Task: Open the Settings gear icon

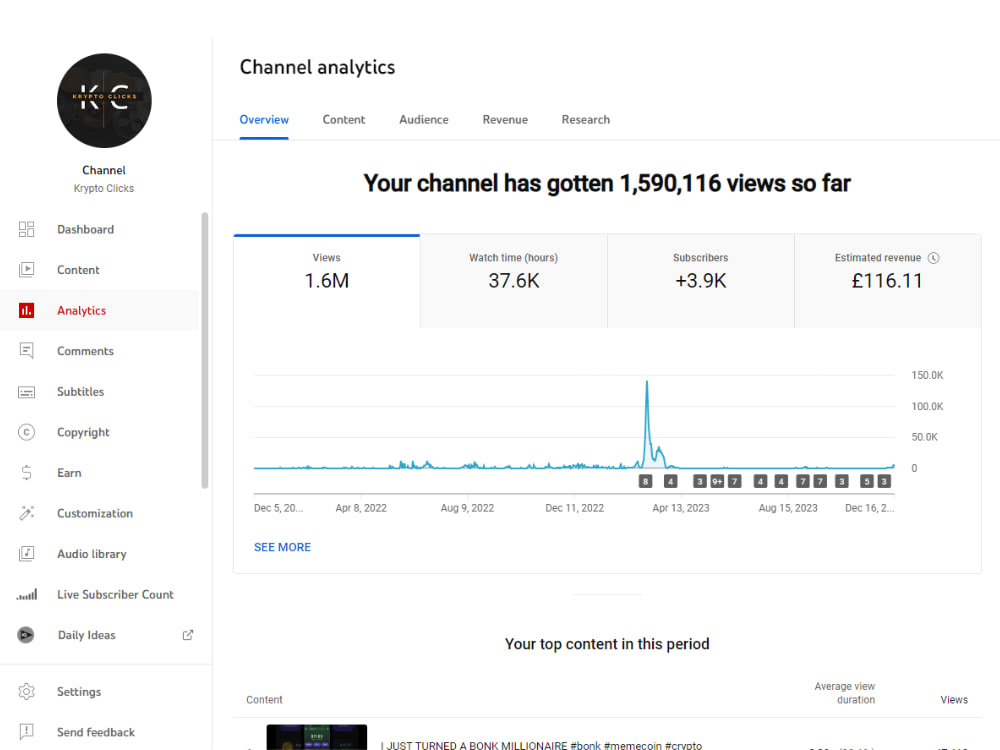Action: click(26, 691)
